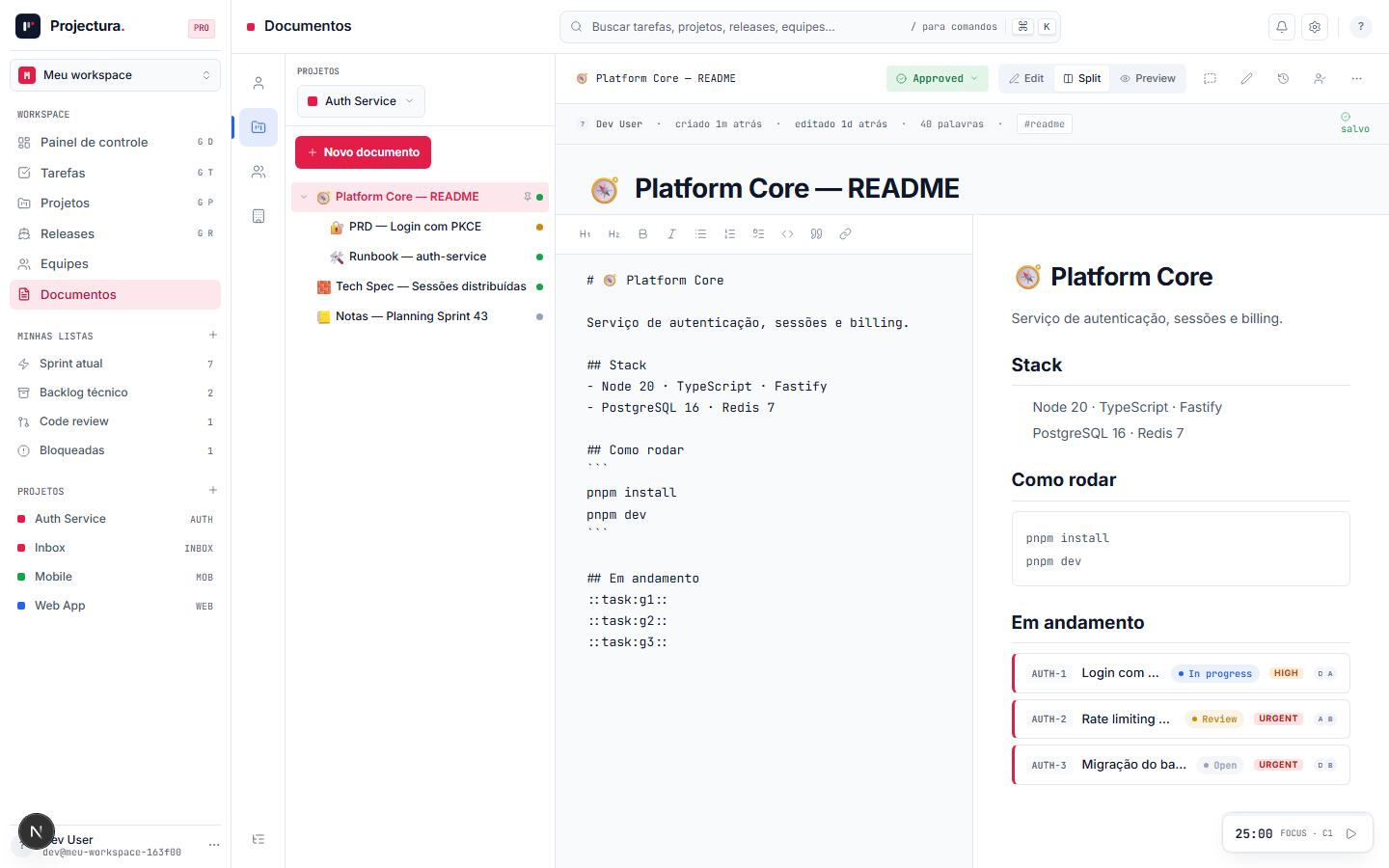Open the Code review list
This screenshot has width=1389, height=868.
[x=115, y=421]
